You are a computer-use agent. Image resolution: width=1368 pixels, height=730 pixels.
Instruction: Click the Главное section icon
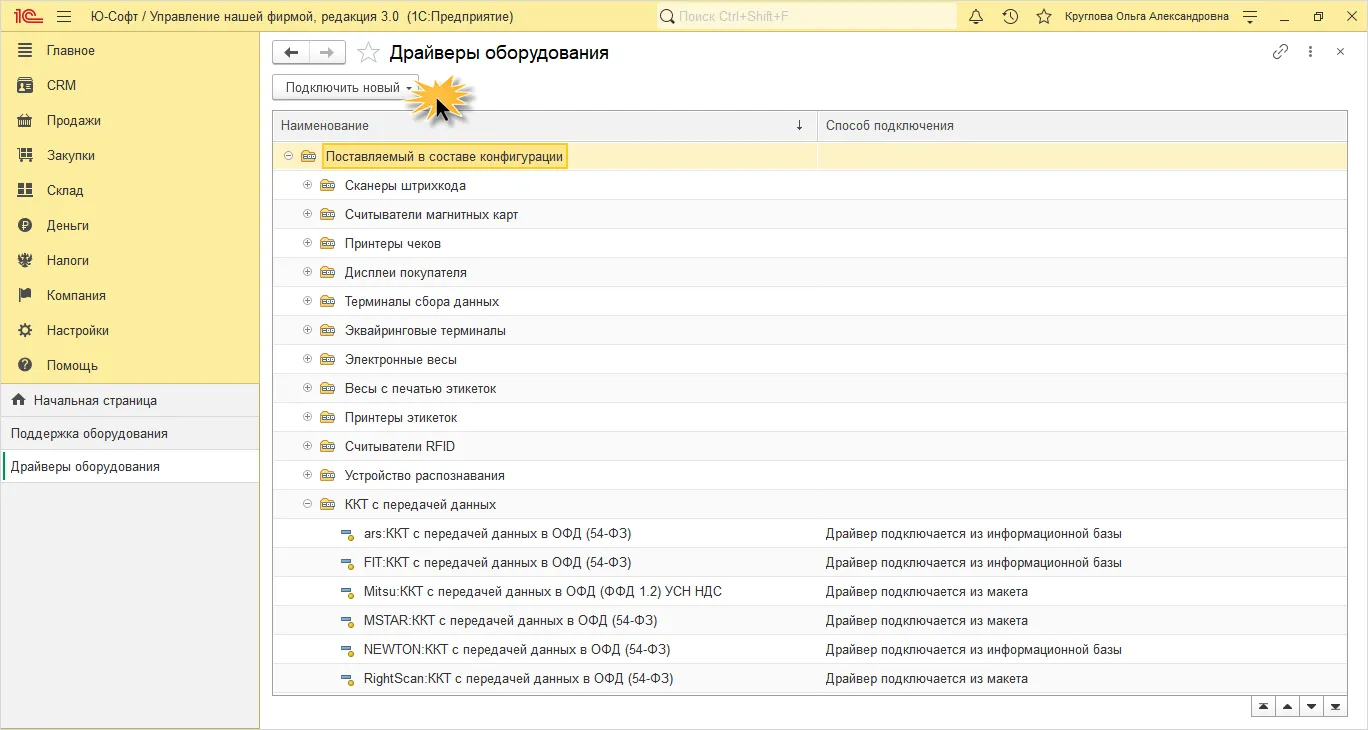click(x=25, y=50)
